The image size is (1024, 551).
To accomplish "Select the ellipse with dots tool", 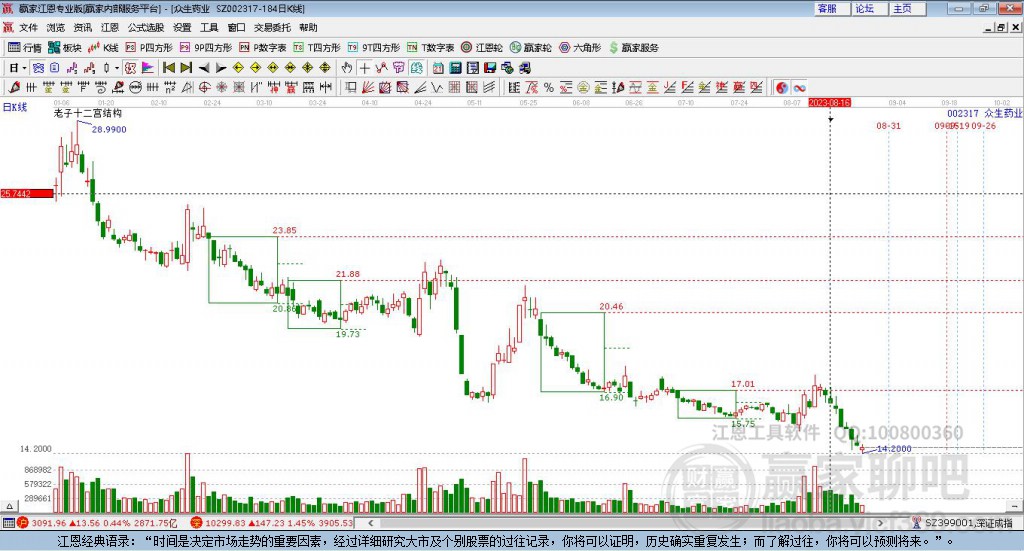I will point(135,87).
